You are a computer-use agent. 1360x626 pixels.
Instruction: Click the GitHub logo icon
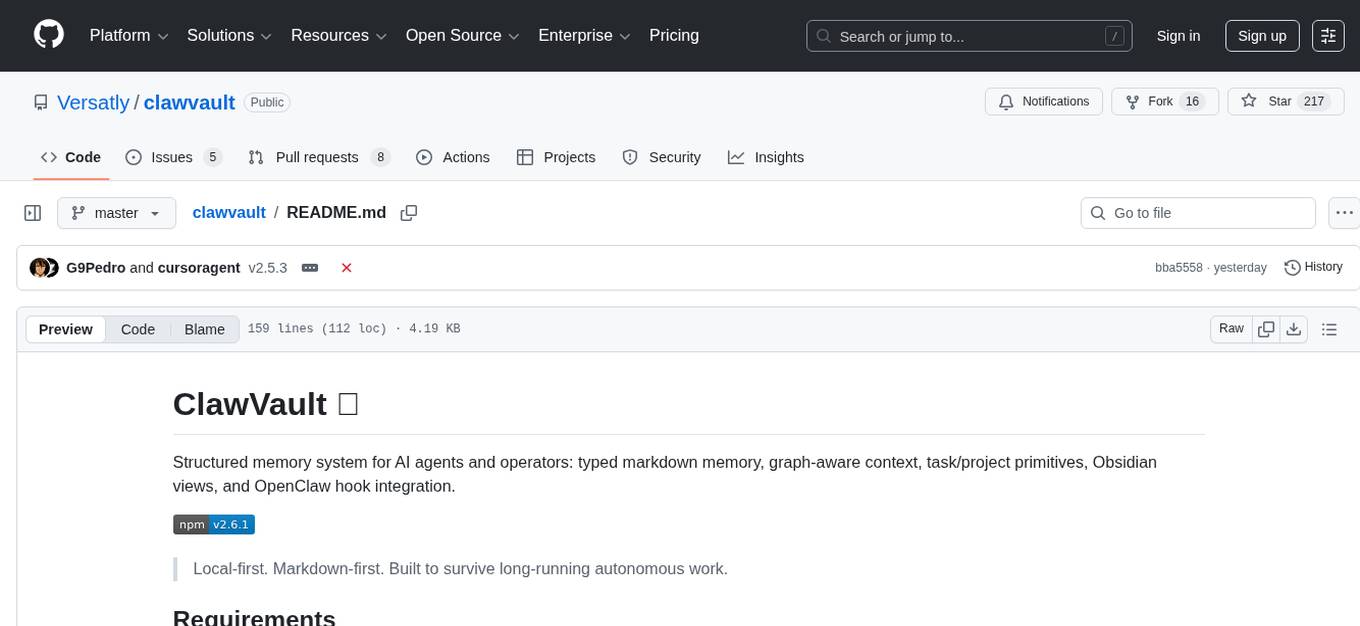click(49, 35)
